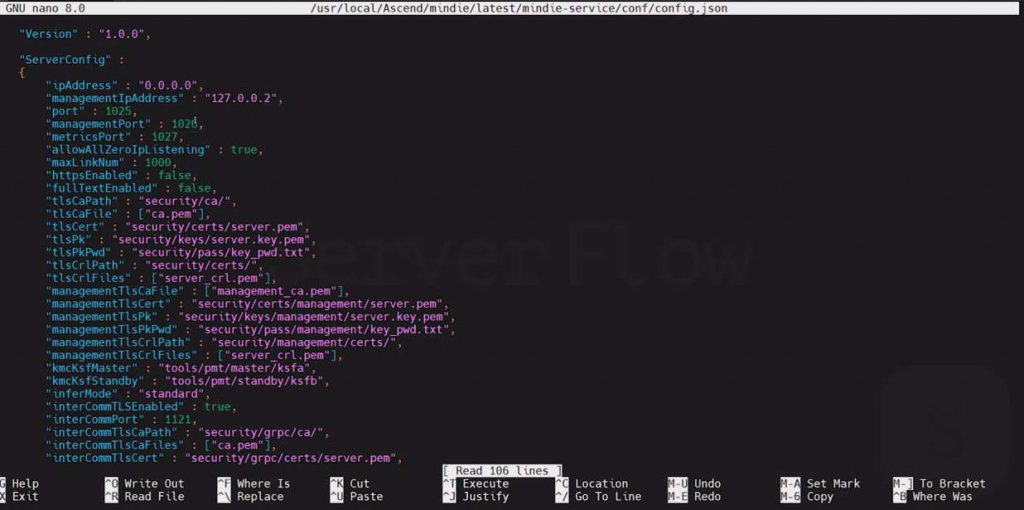Click the Replace shortcut label
The height and width of the screenshot is (510, 1024).
pyautogui.click(x=260, y=497)
